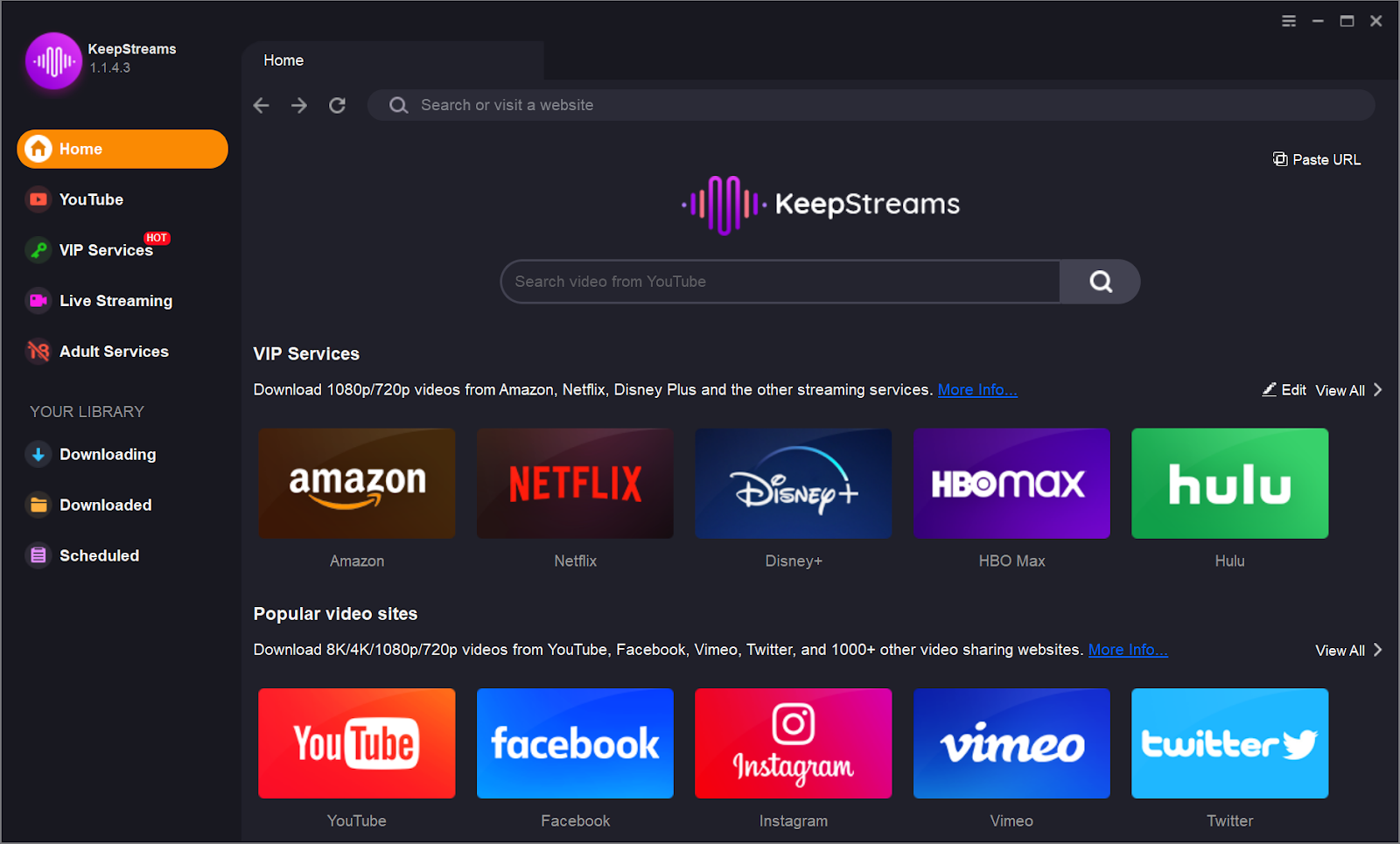Click the Instagram caption under its tile

tap(794, 820)
